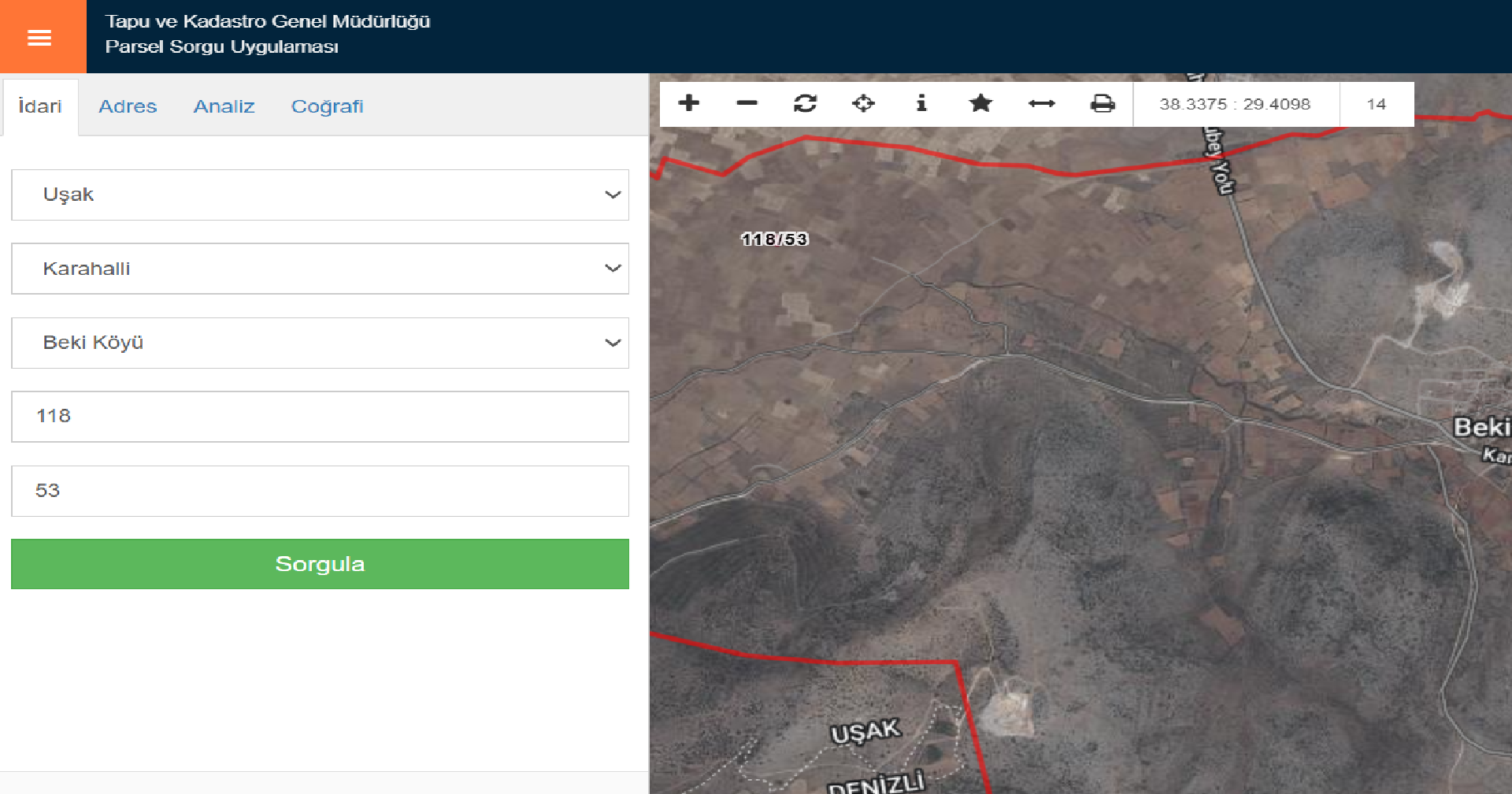Click the block number field containing 118
The height and width of the screenshot is (794, 1512).
coord(320,417)
